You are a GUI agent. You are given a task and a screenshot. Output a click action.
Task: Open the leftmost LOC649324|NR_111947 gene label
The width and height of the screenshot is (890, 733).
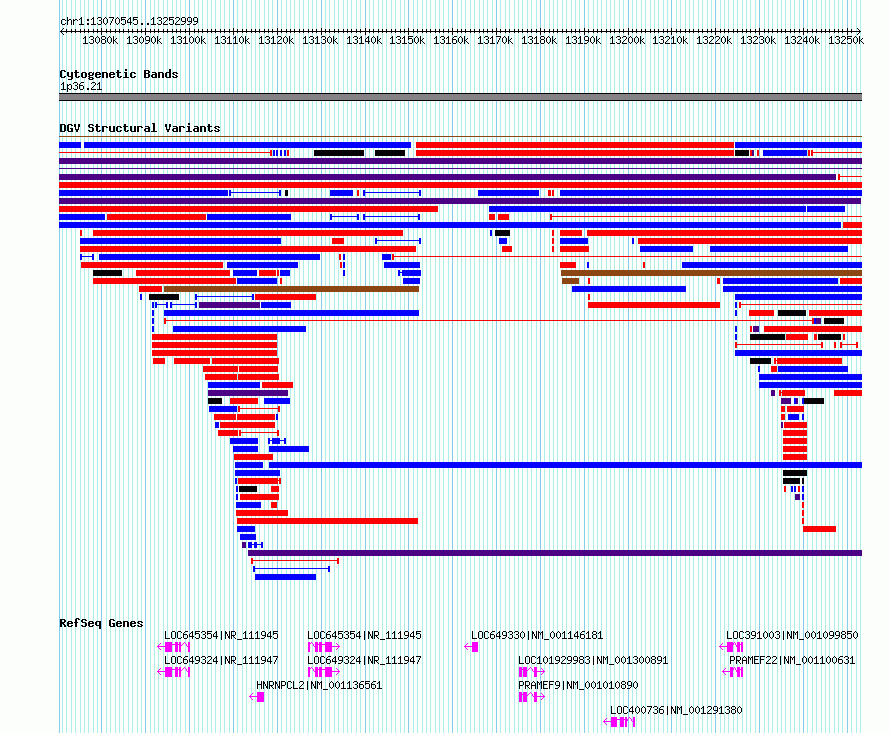click(221, 660)
